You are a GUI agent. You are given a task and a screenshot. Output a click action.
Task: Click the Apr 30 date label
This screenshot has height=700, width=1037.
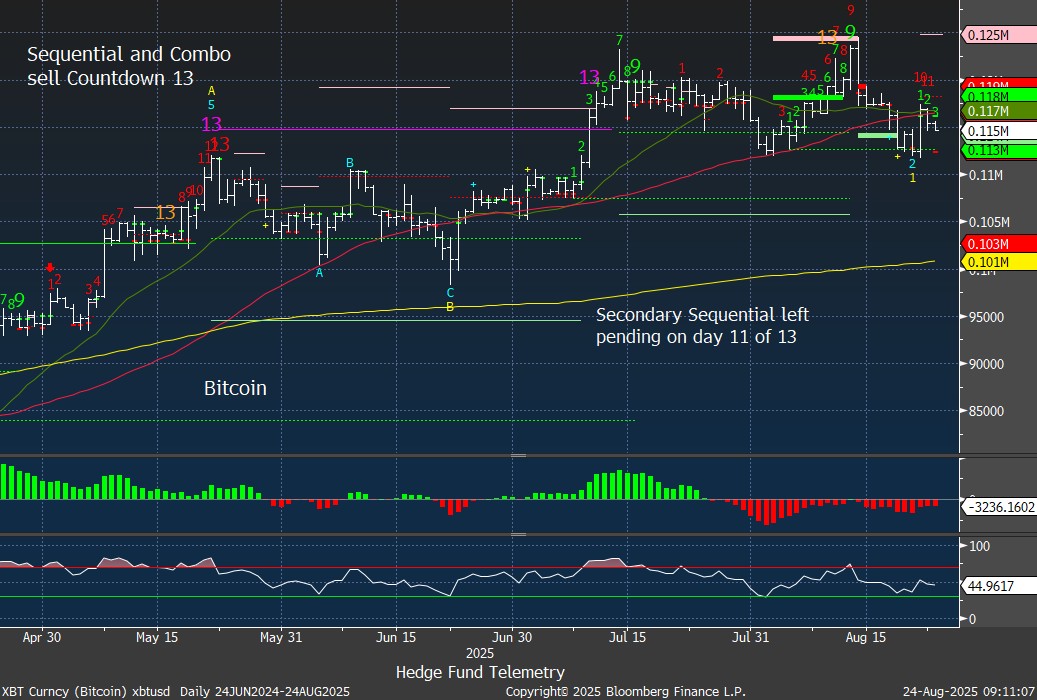click(42, 637)
